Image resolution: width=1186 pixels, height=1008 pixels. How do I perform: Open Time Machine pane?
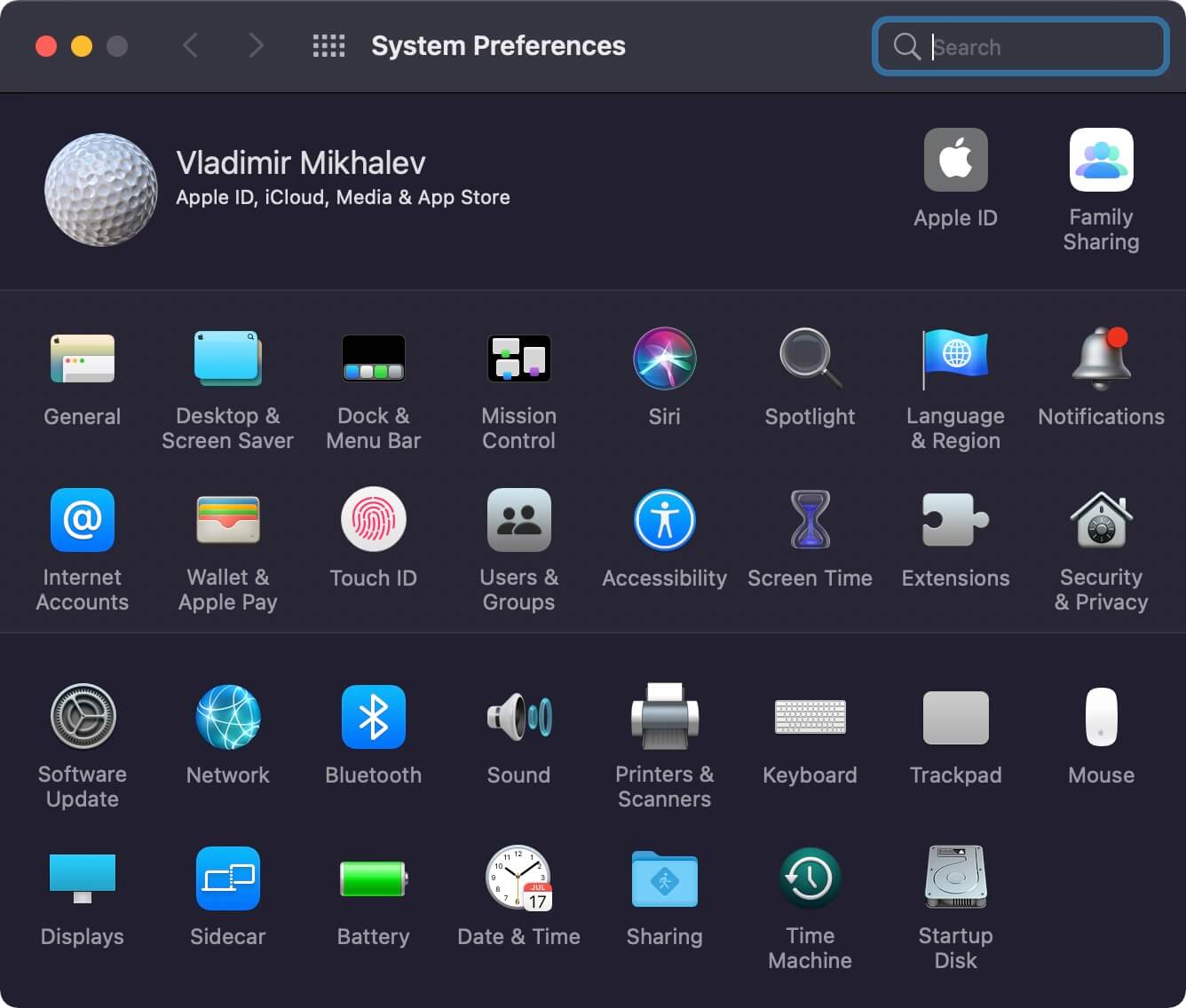810,878
